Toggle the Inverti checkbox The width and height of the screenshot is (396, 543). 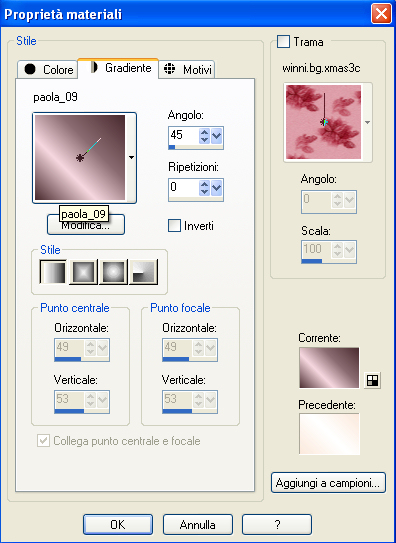point(174,226)
